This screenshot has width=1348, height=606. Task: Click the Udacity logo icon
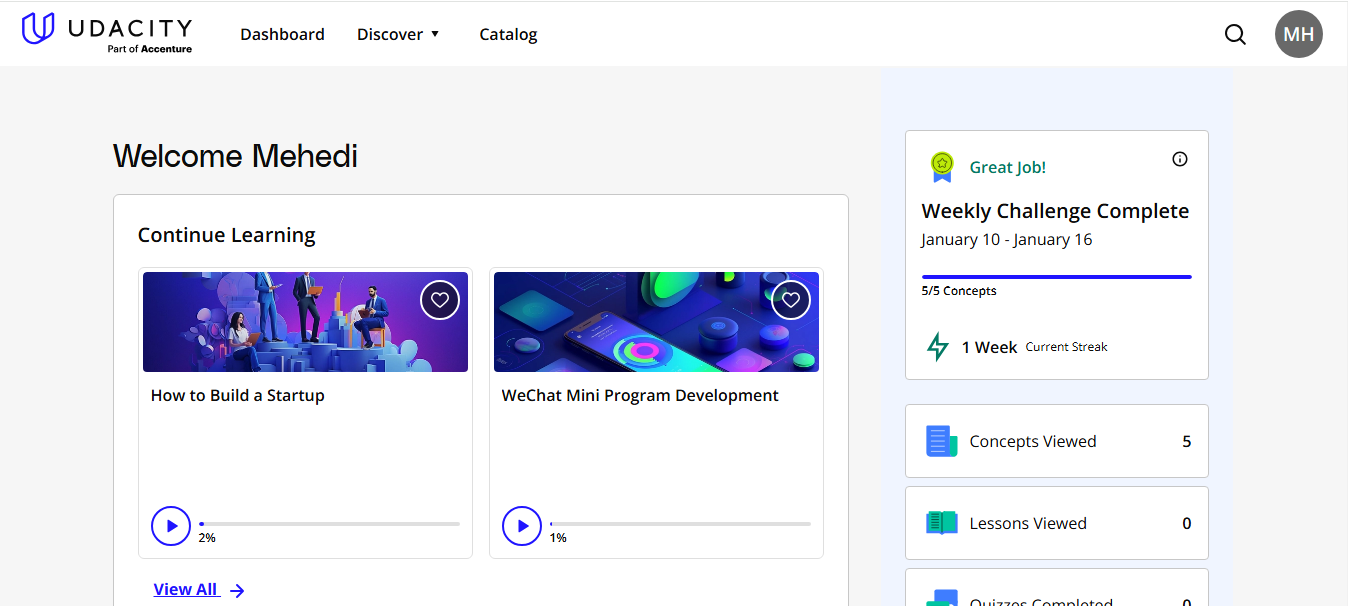pyautogui.click(x=38, y=28)
